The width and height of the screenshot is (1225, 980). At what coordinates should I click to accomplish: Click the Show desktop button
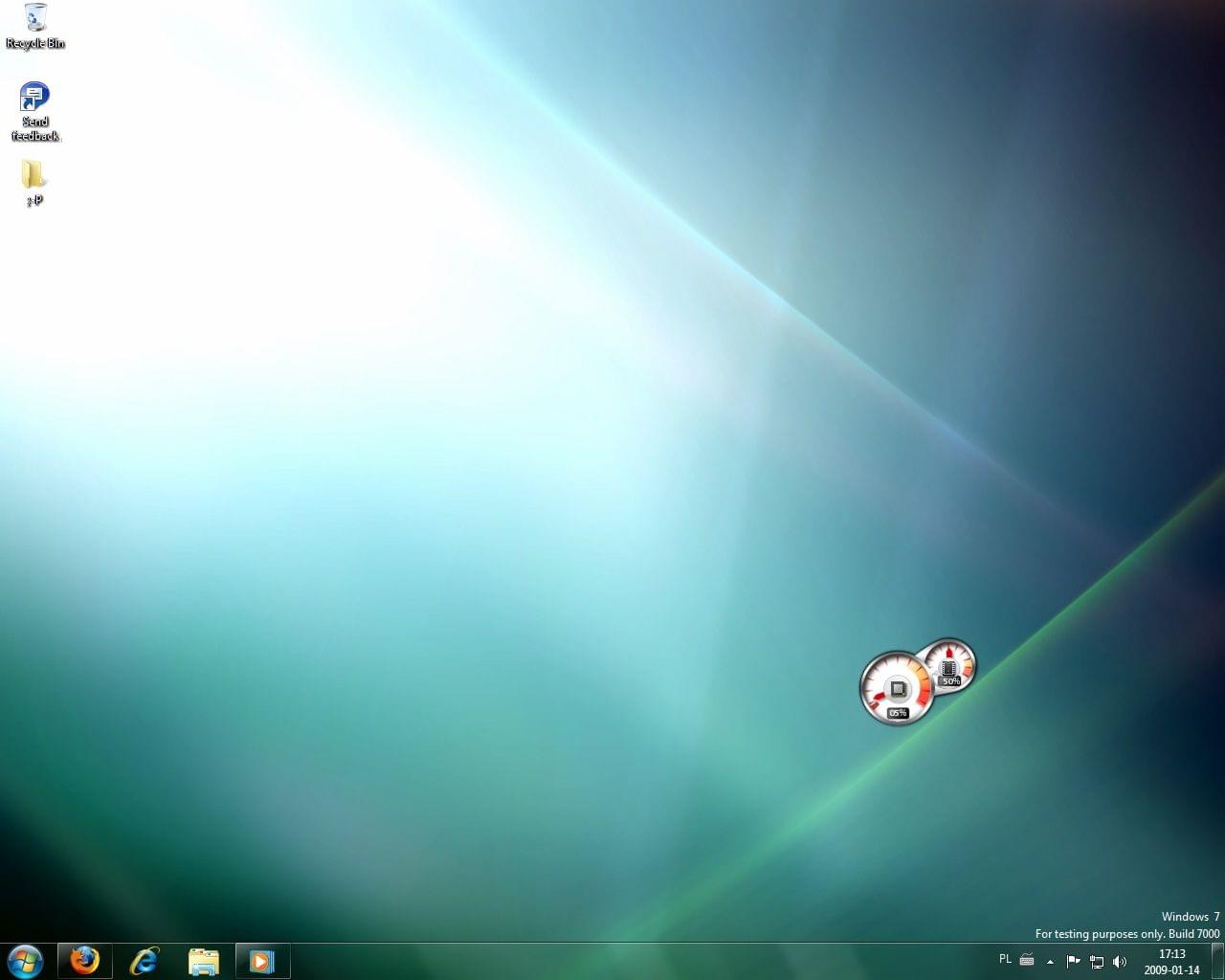1217,962
